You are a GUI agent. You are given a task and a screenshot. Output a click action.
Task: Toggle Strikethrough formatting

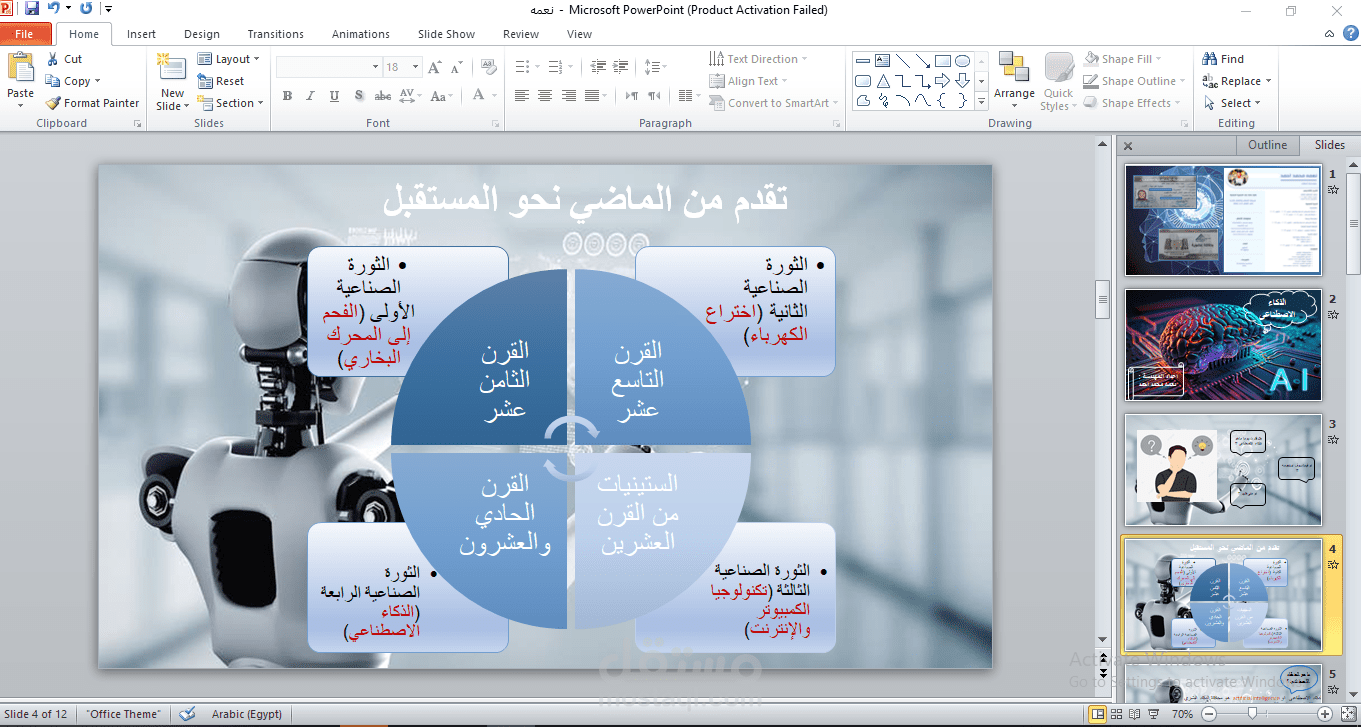(382, 96)
